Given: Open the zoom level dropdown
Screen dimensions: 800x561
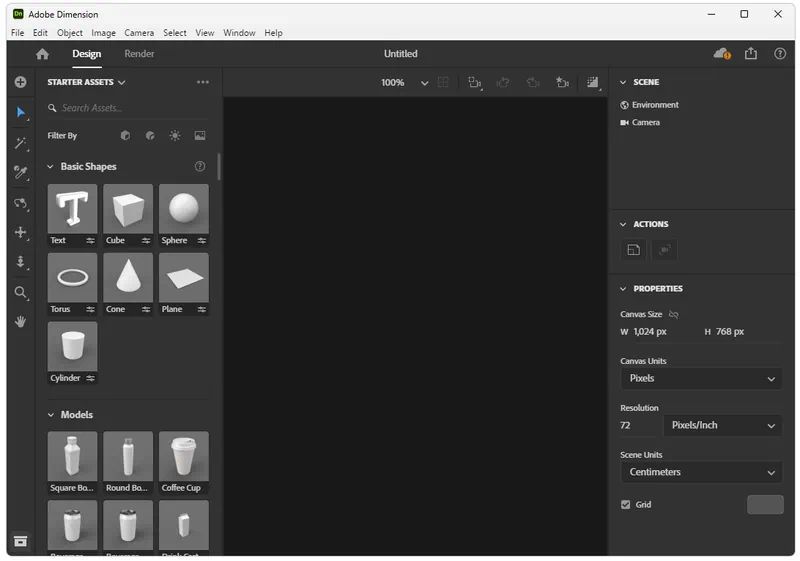Looking at the screenshot, I should (x=424, y=83).
